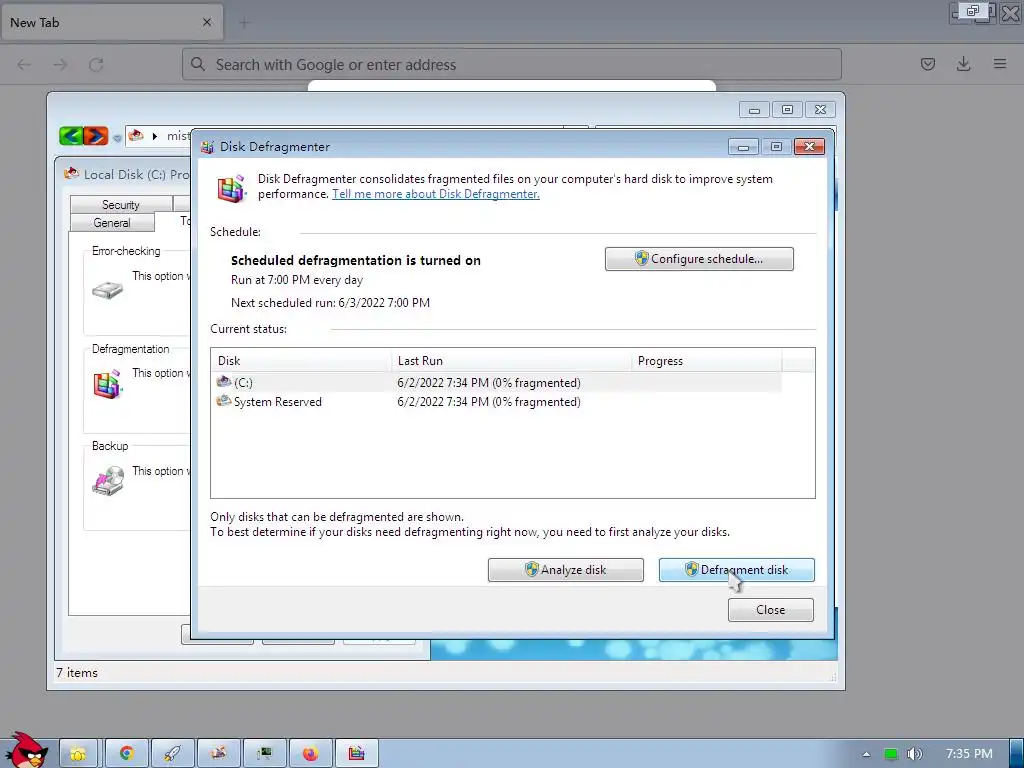Maximize the Disk Defragmenter window
Screen dimensions: 1024x768
pyautogui.click(x=776, y=147)
